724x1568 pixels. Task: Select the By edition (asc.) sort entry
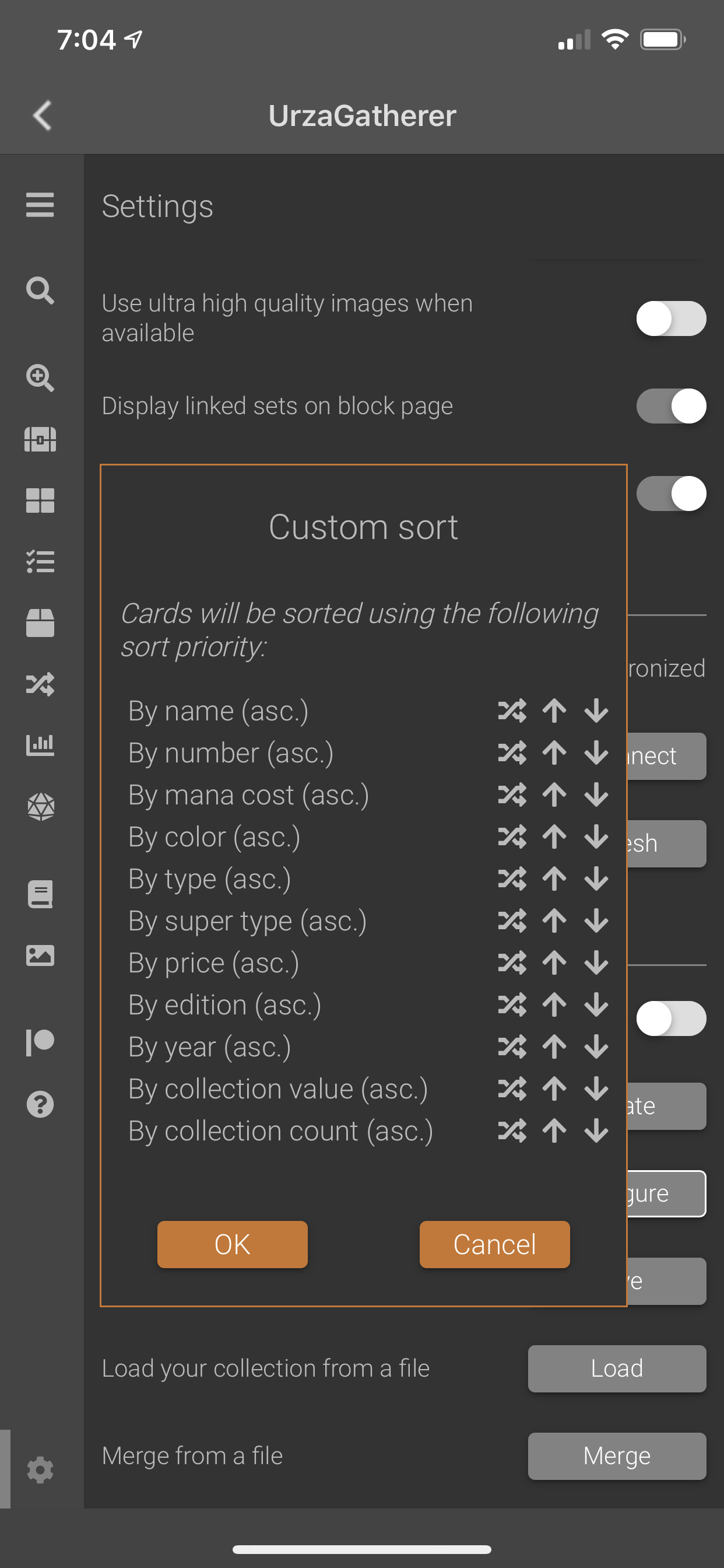tap(224, 1005)
